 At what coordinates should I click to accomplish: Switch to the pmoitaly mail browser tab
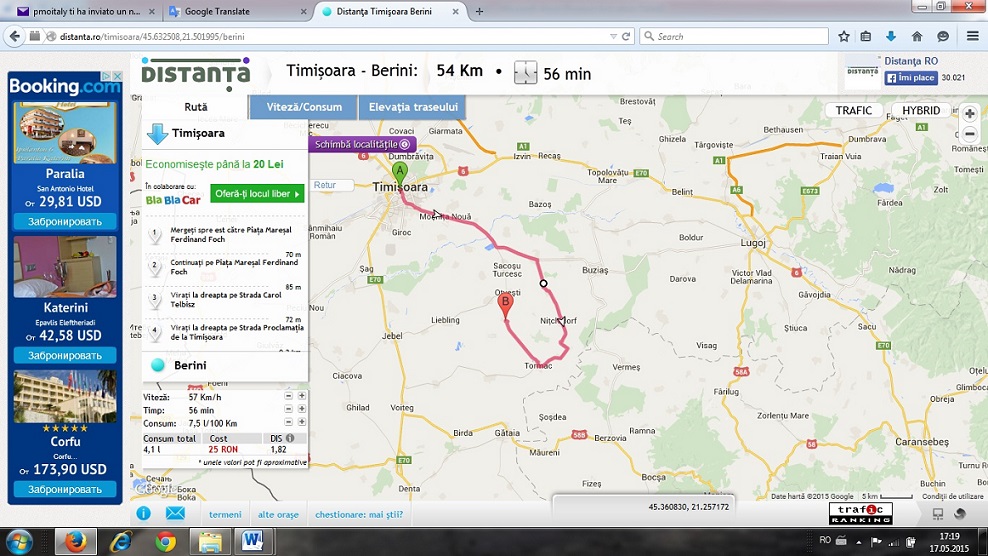pyautogui.click(x=86, y=11)
